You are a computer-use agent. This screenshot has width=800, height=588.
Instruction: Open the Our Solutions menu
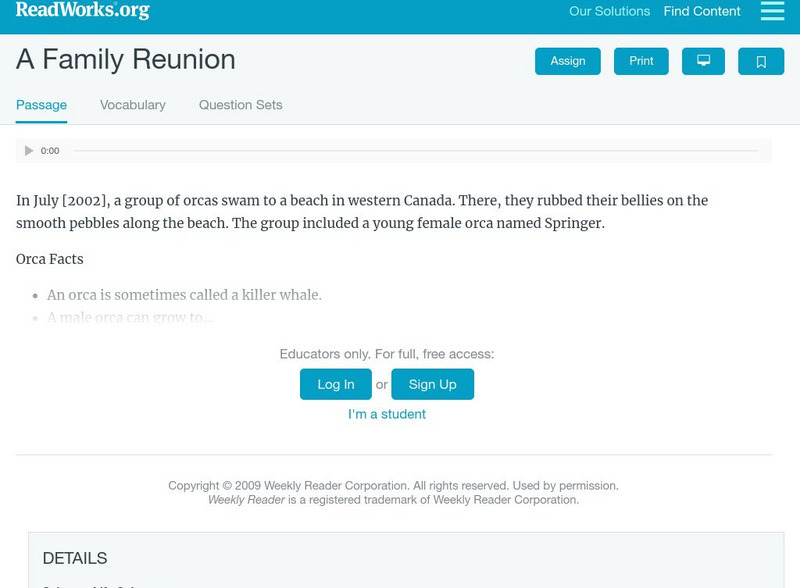pyautogui.click(x=609, y=12)
